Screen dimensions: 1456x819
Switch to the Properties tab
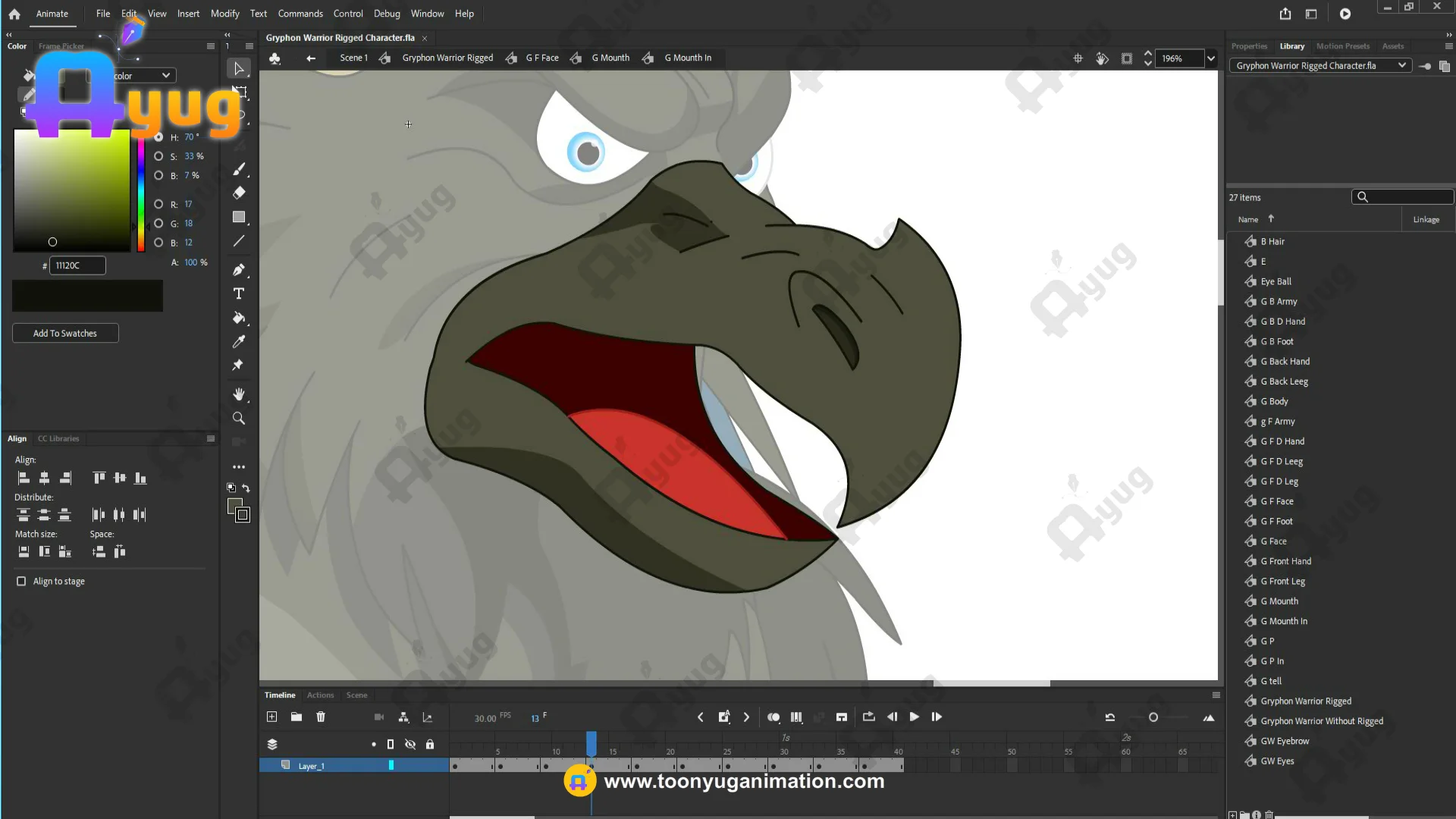pos(1249,46)
